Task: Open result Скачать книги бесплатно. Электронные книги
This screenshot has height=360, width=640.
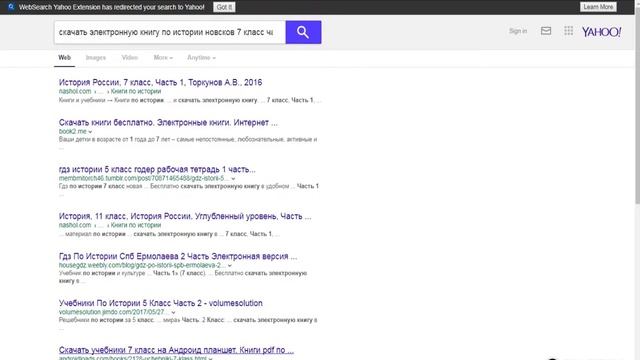Action: (168, 122)
